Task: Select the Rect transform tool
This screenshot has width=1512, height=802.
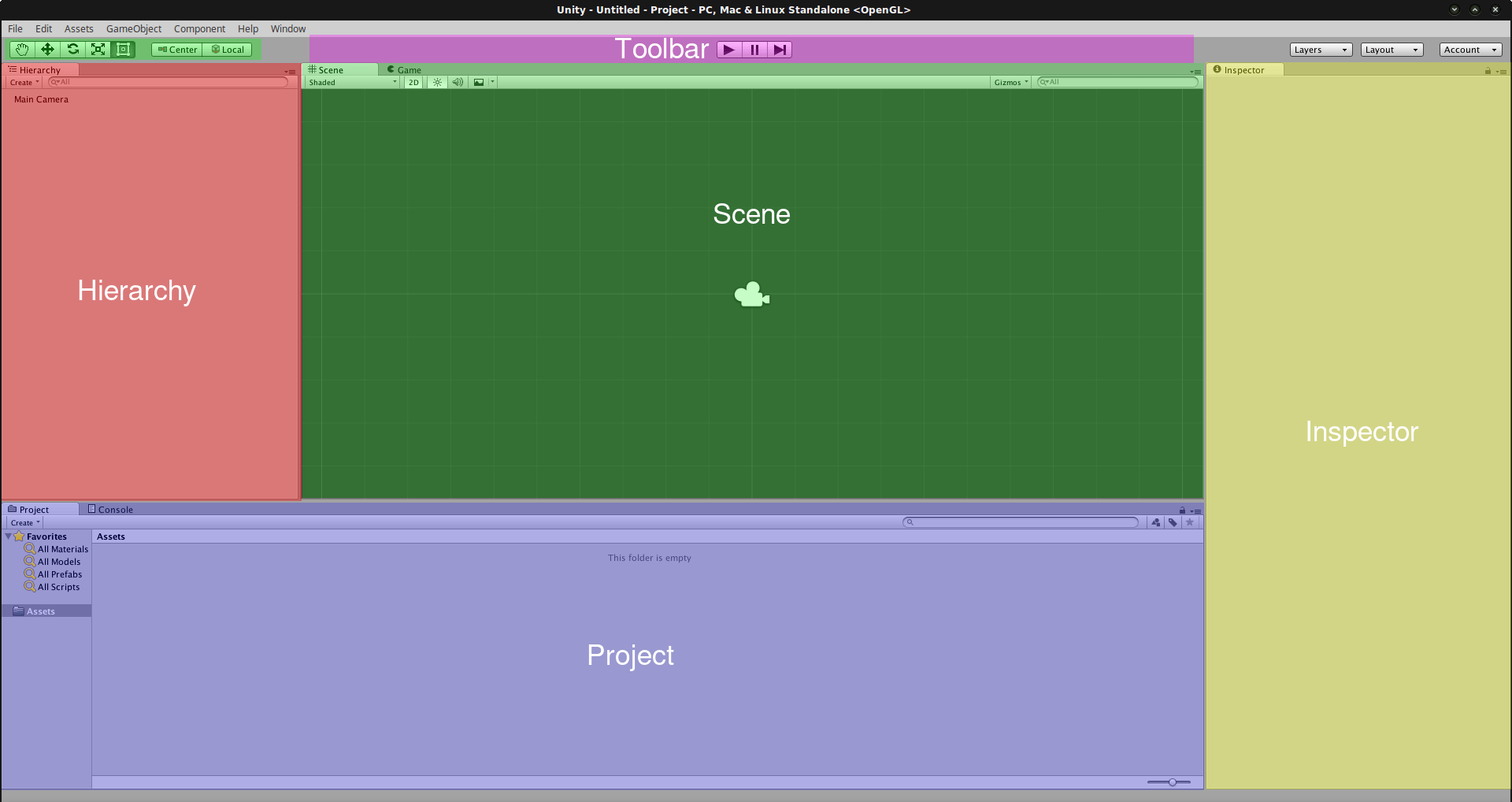Action: [123, 49]
